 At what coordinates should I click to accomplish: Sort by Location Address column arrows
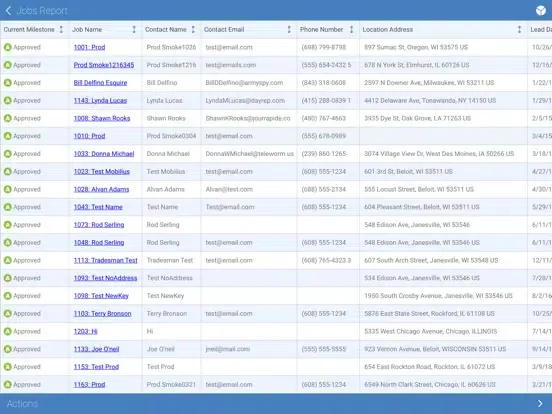point(519,30)
